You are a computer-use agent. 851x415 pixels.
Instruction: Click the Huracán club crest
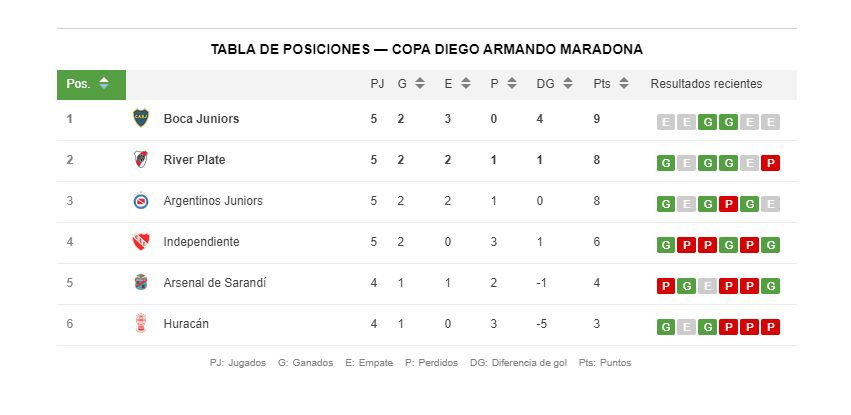pyautogui.click(x=140, y=324)
